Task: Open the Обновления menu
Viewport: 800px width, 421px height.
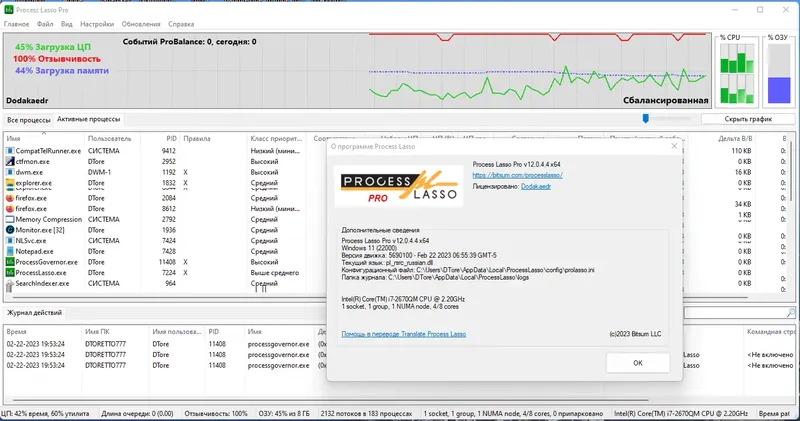Action: [141, 24]
